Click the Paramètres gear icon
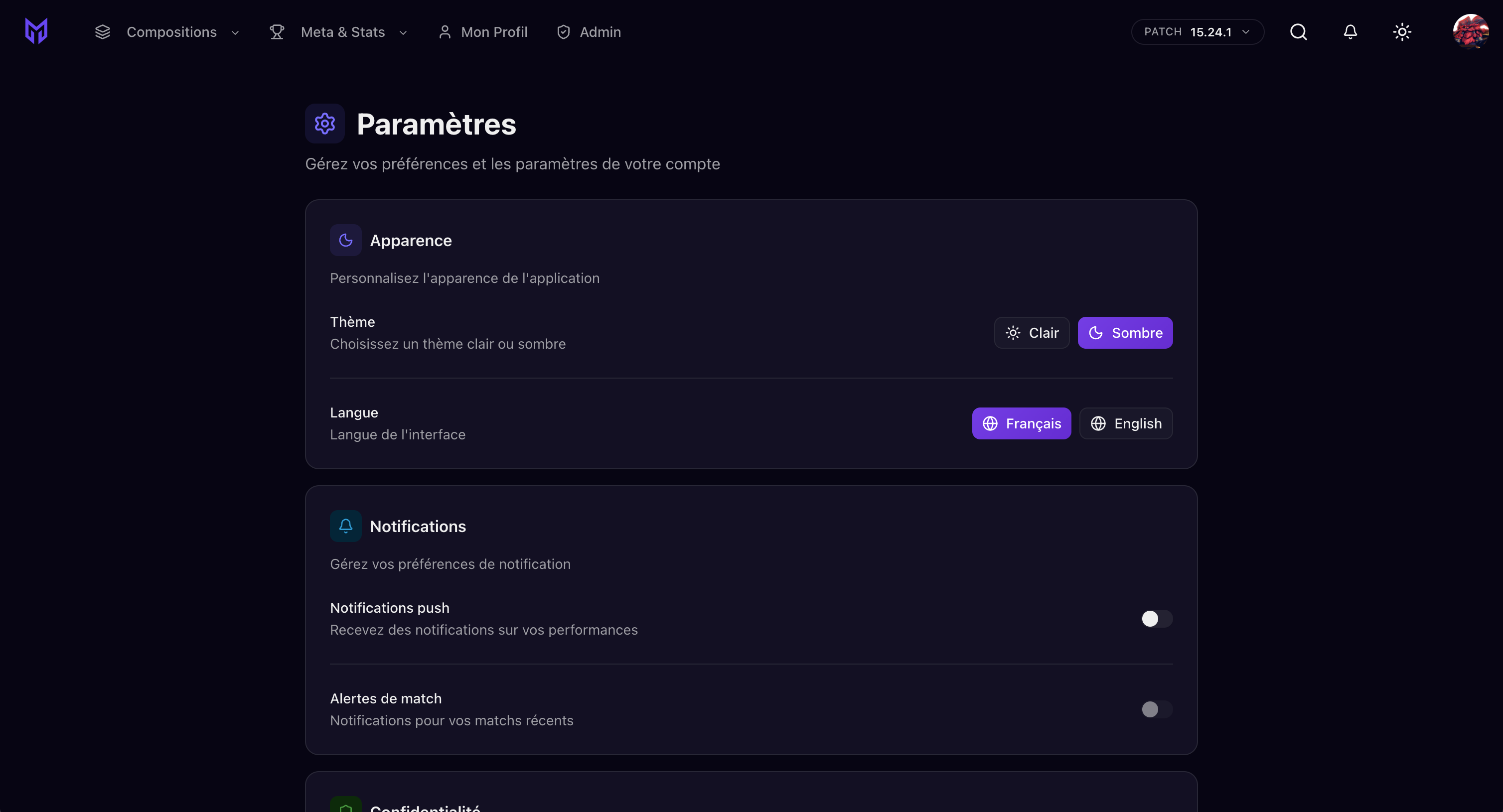The image size is (1503, 812). click(324, 124)
